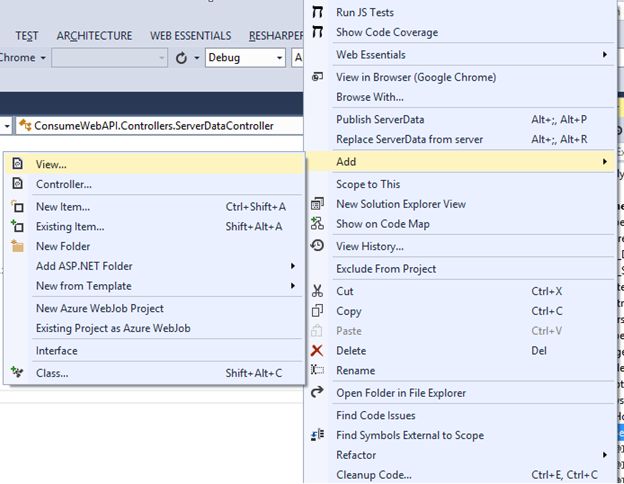
Task: Select View... in the Add submenu
Action: click(52, 164)
